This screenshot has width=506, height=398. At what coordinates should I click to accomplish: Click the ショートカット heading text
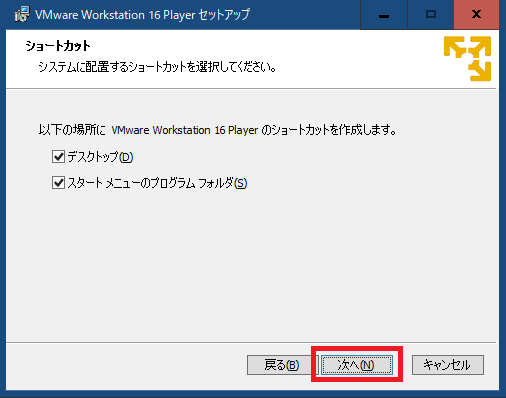click(x=58, y=46)
